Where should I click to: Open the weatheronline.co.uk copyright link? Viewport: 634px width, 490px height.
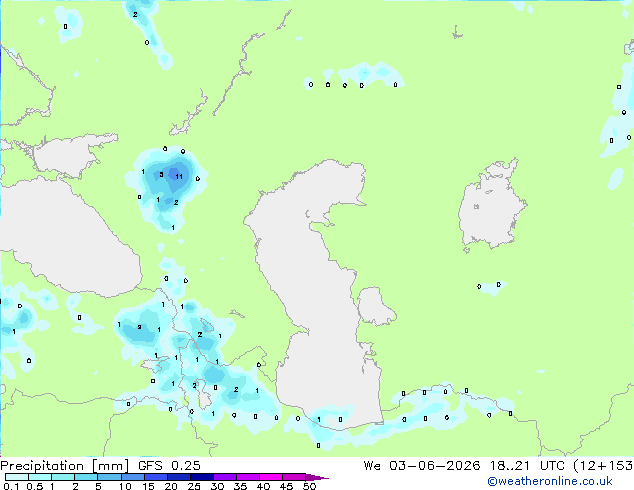(x=550, y=481)
